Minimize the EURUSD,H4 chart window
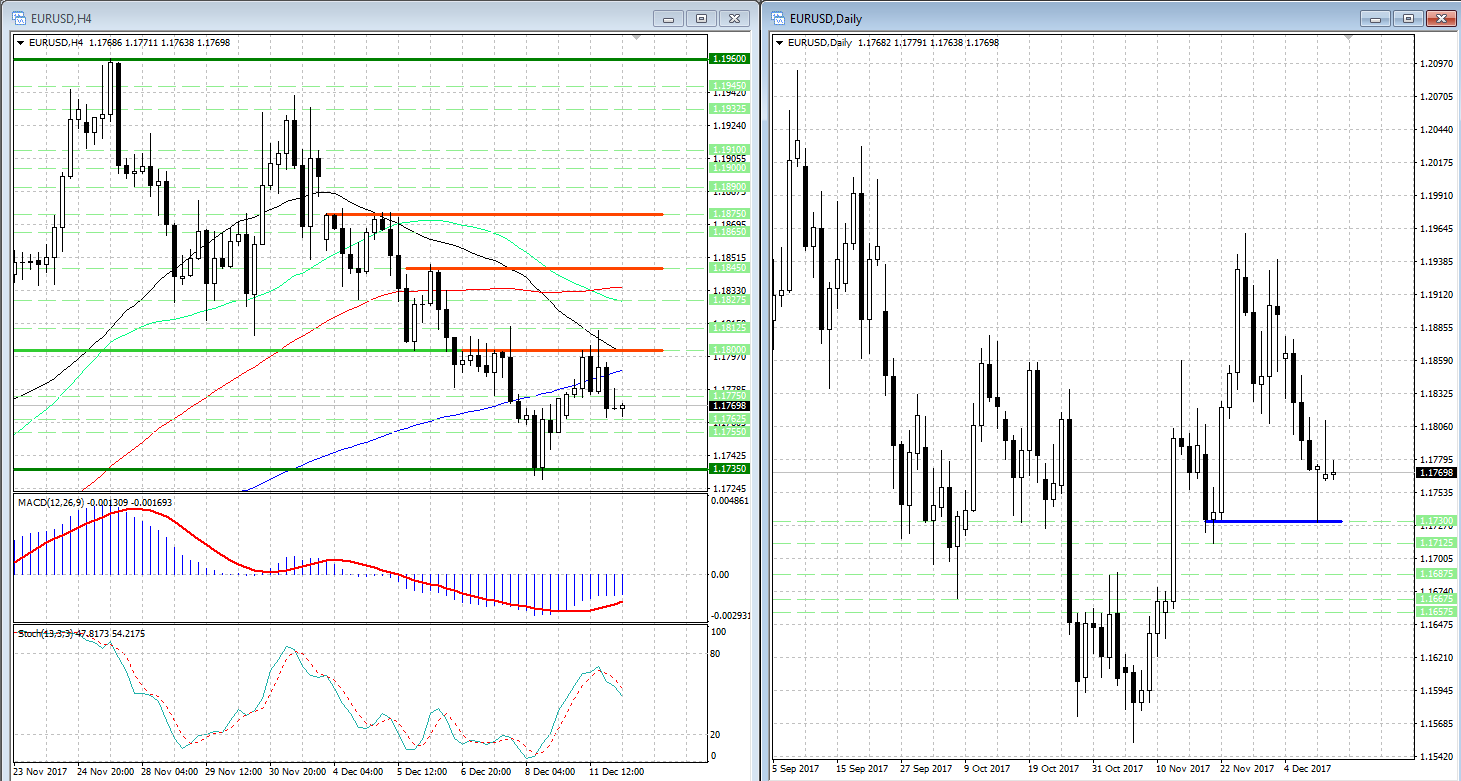The width and height of the screenshot is (1461, 781). click(x=668, y=18)
